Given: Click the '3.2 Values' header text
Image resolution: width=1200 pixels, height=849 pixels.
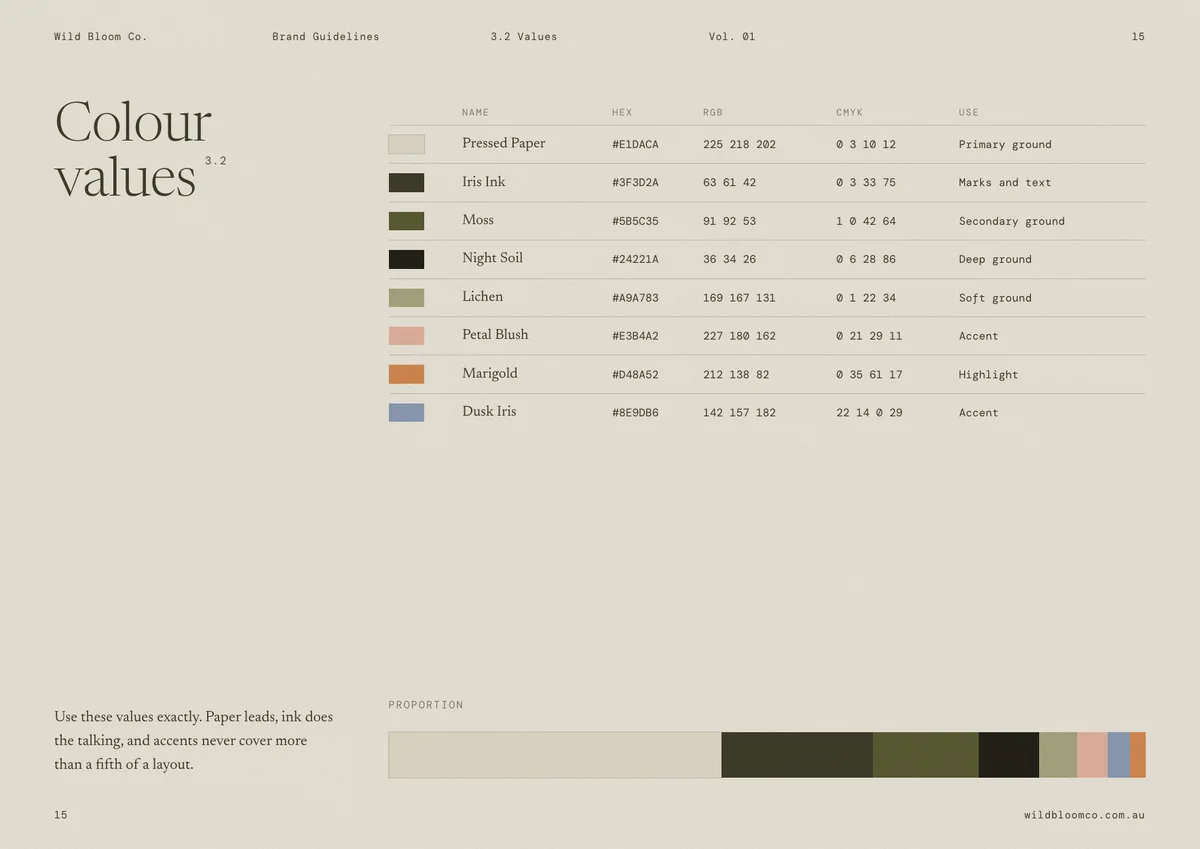Looking at the screenshot, I should [524, 37].
